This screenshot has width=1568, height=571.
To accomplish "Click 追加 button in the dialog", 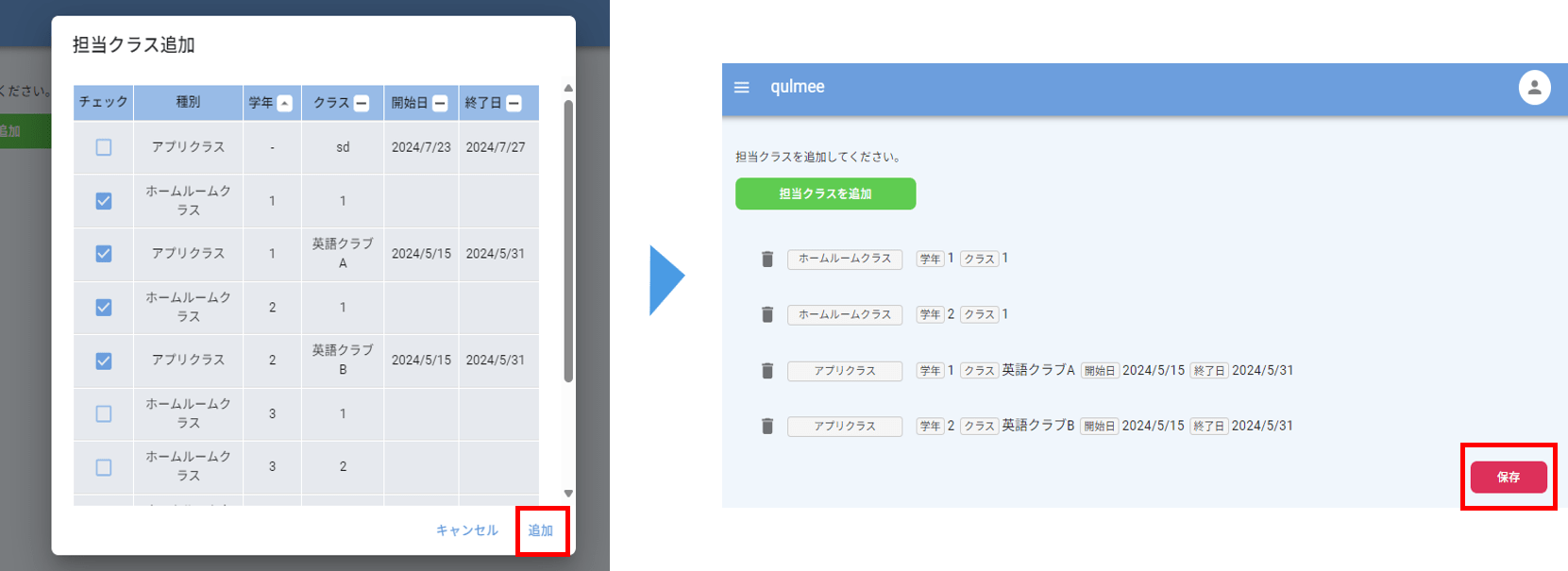I will click(x=541, y=530).
